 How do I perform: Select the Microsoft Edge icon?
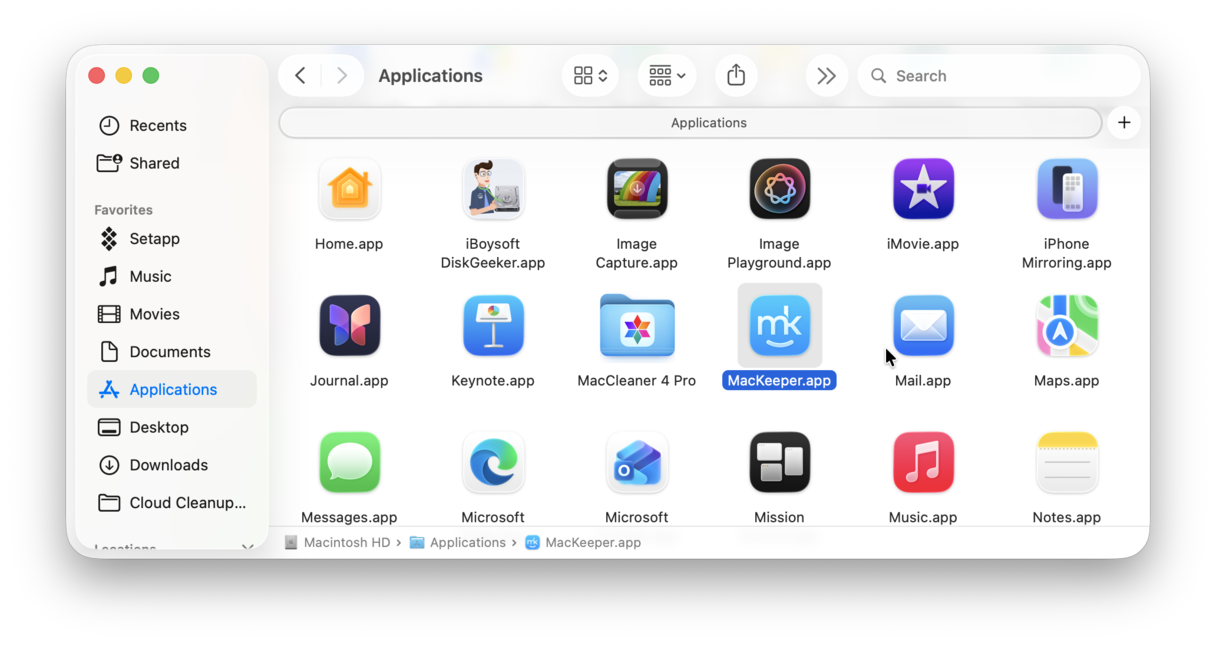pos(493,463)
